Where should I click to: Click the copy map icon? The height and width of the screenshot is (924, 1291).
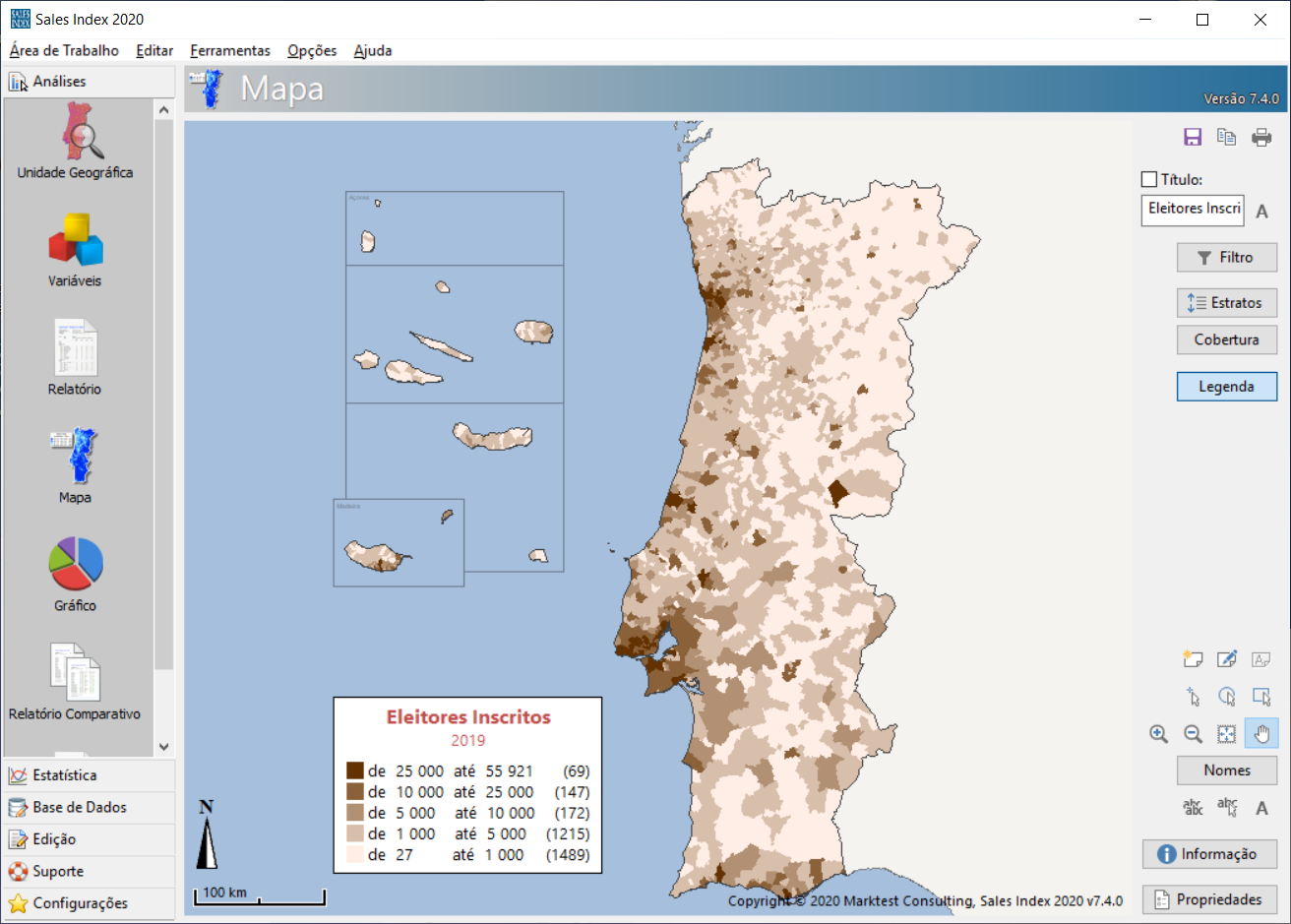(x=1226, y=138)
